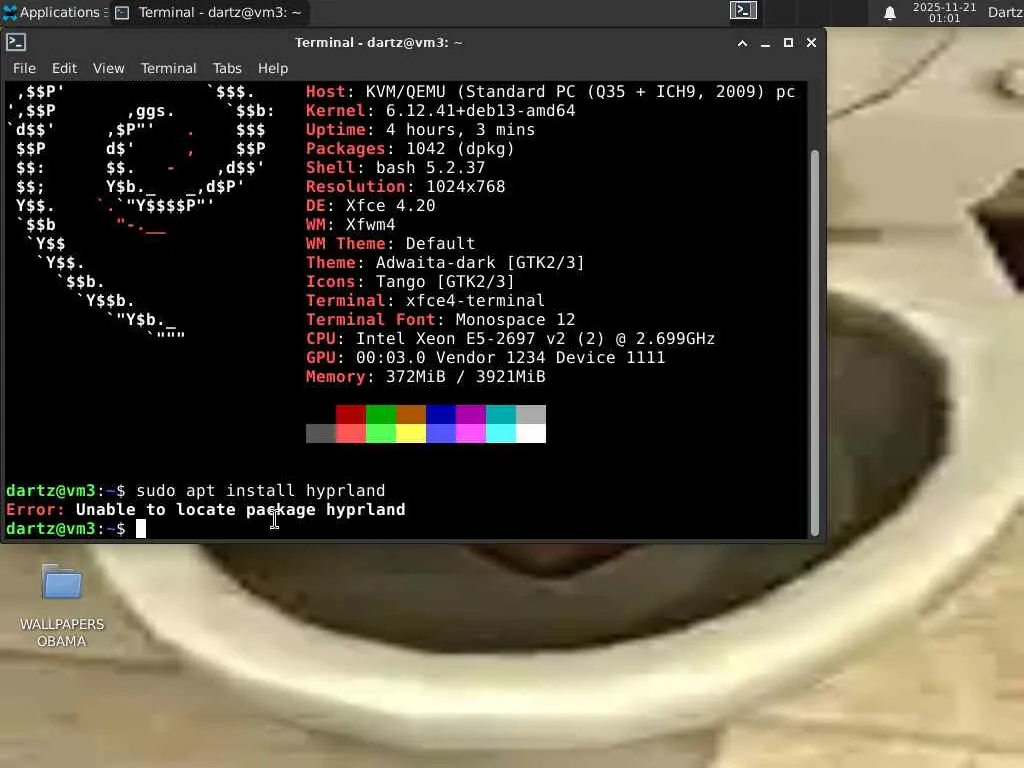Screen dimensions: 1024x768
Task: Click the red 'Error:' label
Action: (x=35, y=510)
